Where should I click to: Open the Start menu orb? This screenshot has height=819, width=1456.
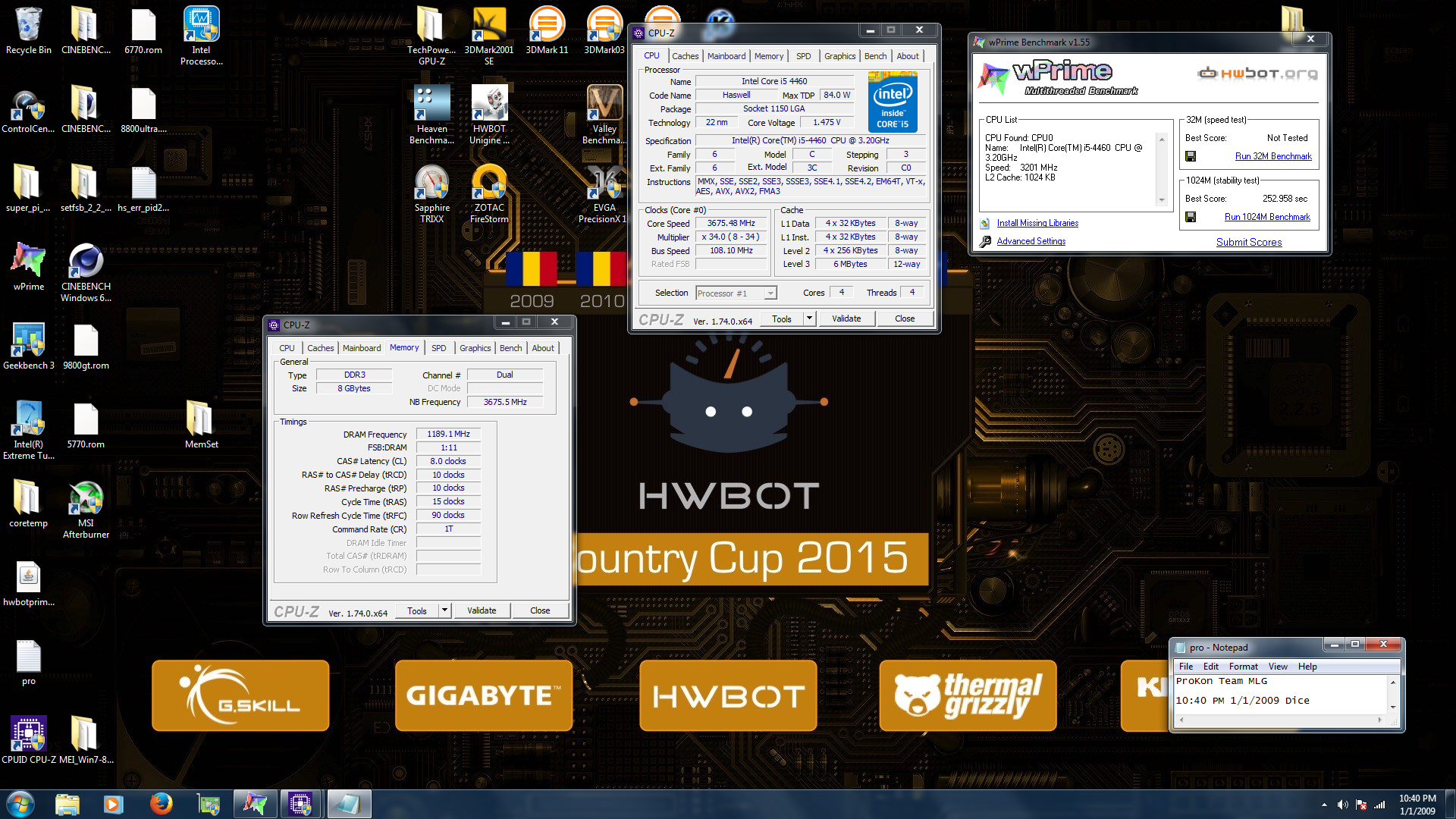[20, 804]
